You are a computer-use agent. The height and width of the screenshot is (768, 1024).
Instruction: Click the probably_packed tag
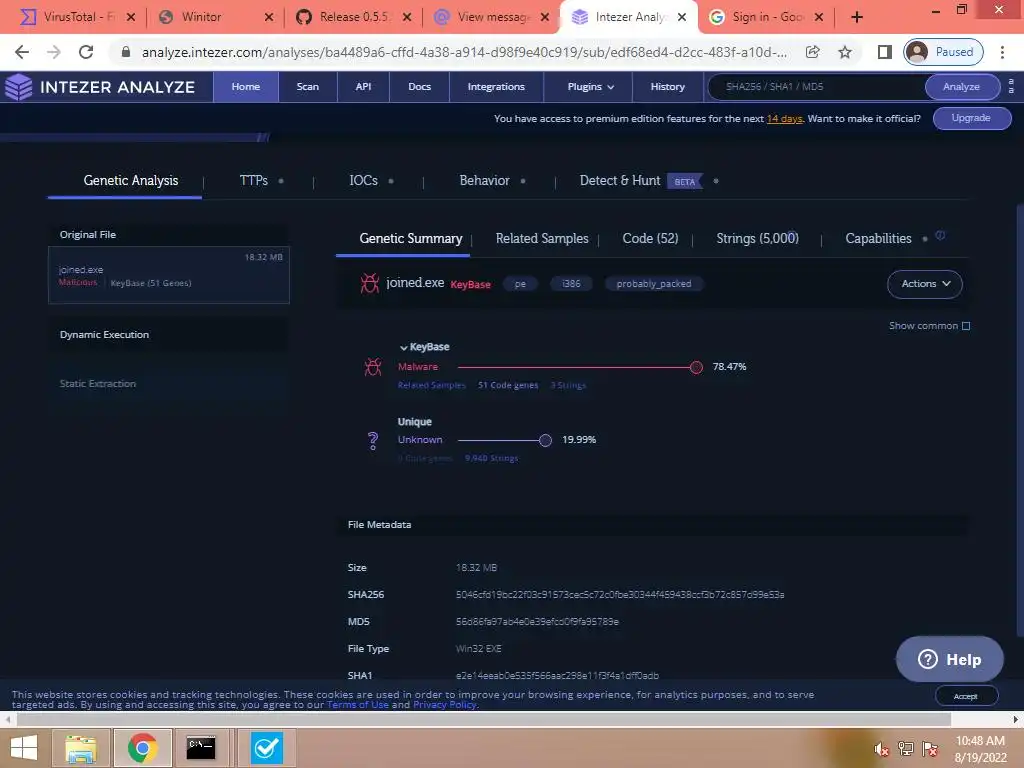pyautogui.click(x=654, y=284)
